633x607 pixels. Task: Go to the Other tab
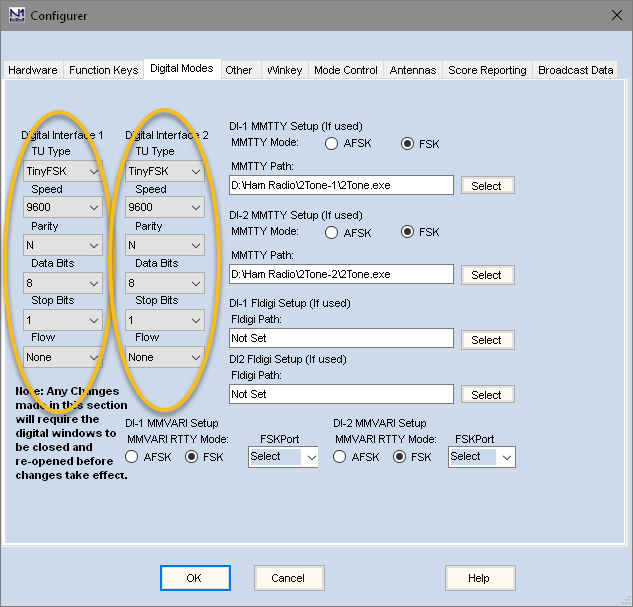tap(239, 70)
